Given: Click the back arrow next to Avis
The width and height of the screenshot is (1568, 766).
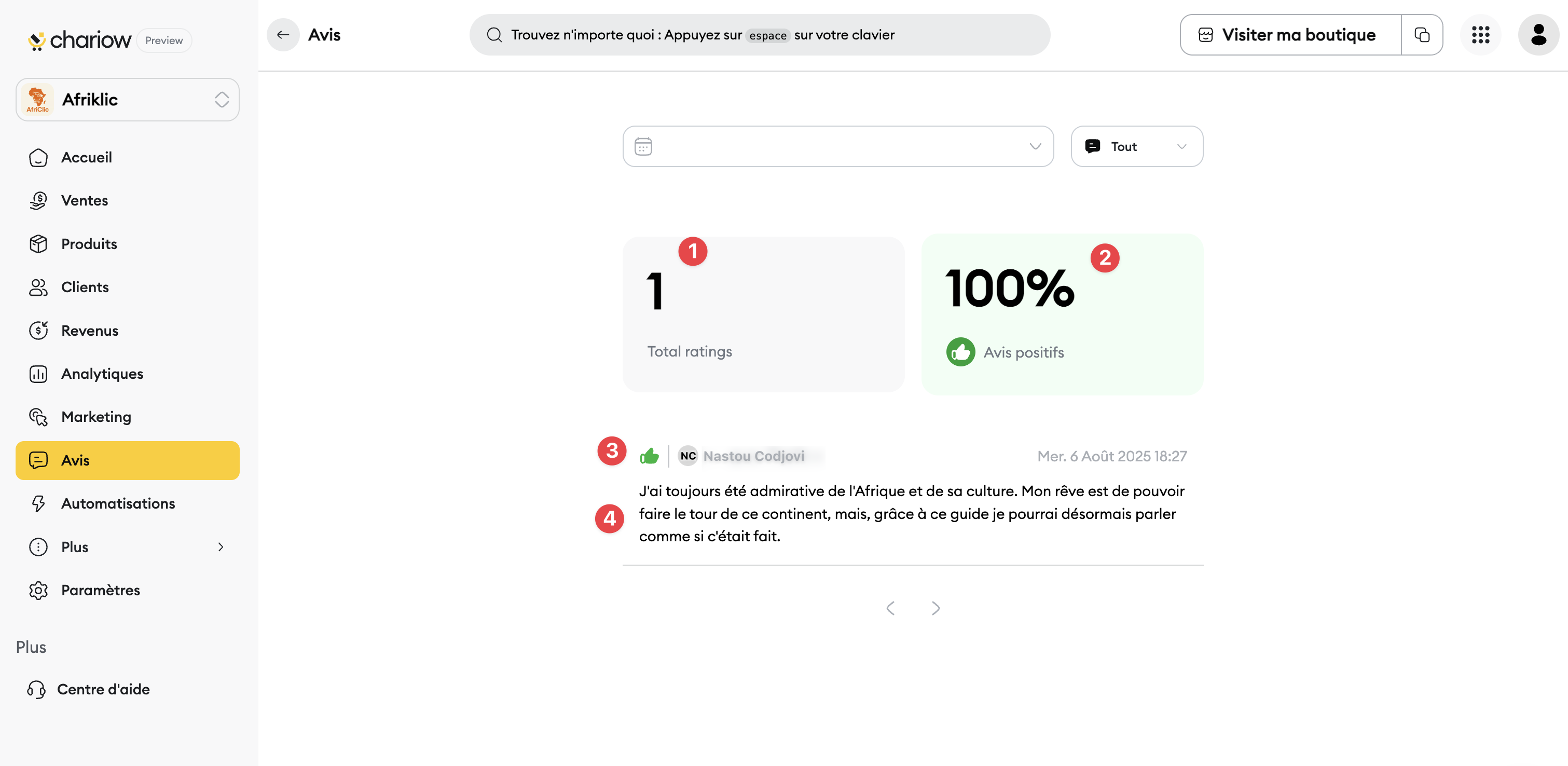Looking at the screenshot, I should coord(283,35).
